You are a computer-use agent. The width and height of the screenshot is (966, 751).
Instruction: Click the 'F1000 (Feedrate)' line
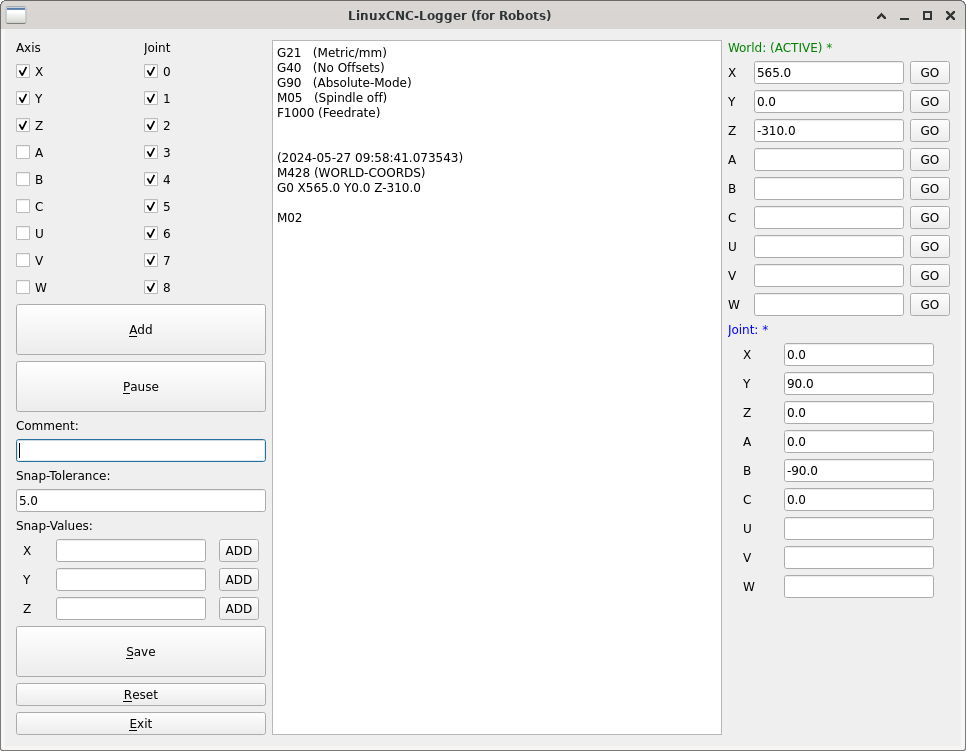coord(328,113)
